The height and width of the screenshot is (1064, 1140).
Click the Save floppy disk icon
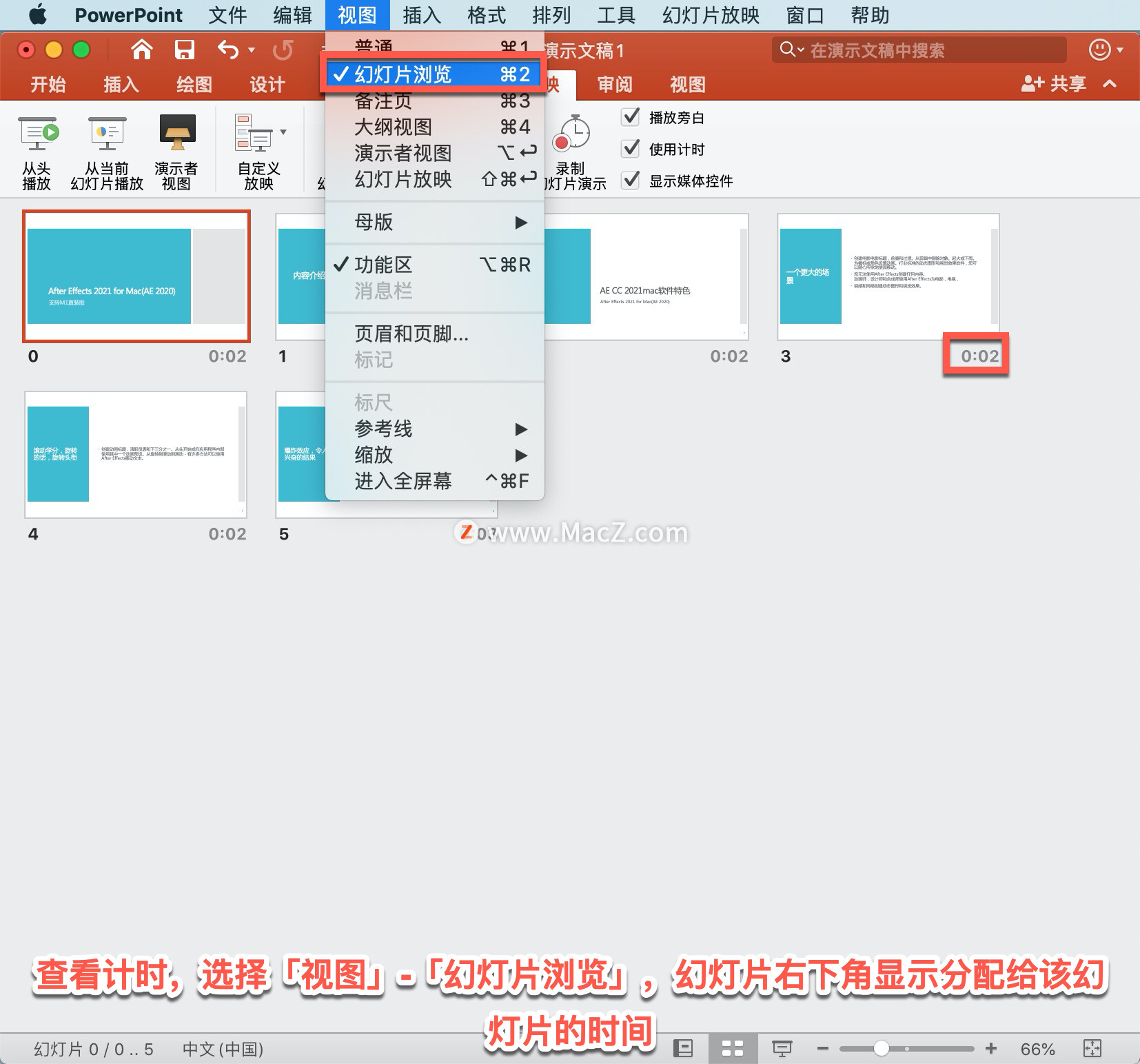click(184, 50)
